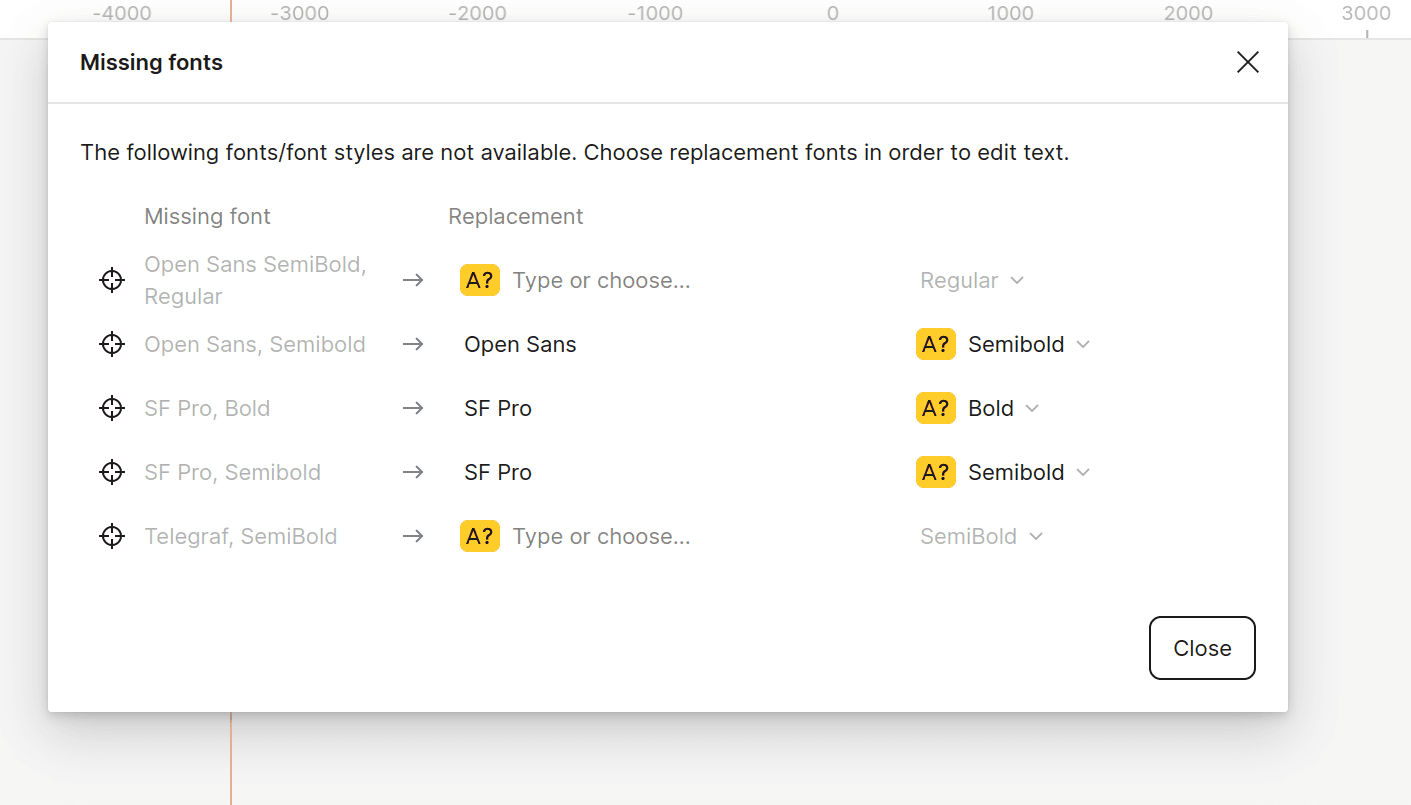This screenshot has width=1411, height=805.
Task: Click Type or choose field for Telegraf, SemiBold
Action: coord(601,536)
